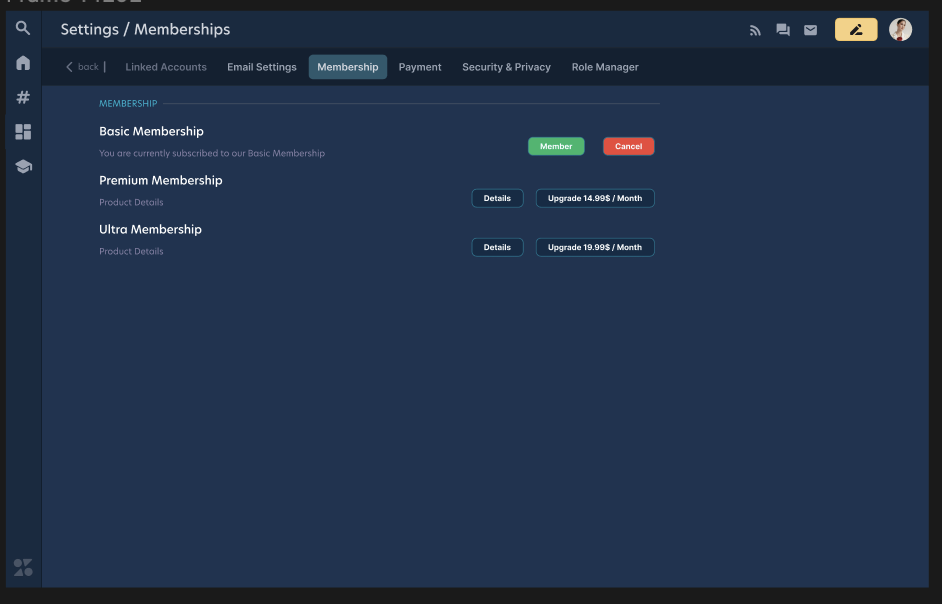Check mail via the envelope icon
Viewport: 942px width, 604px height.
[x=810, y=30]
